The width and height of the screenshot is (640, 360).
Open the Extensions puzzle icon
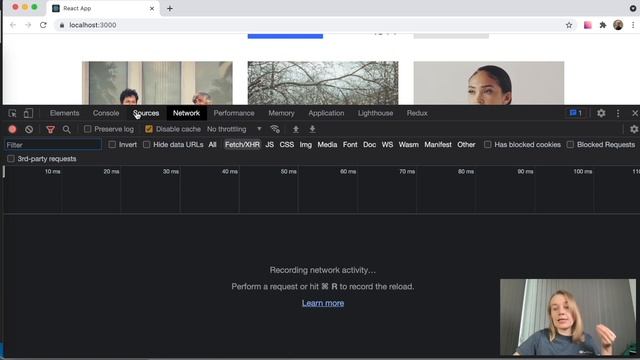602,25
